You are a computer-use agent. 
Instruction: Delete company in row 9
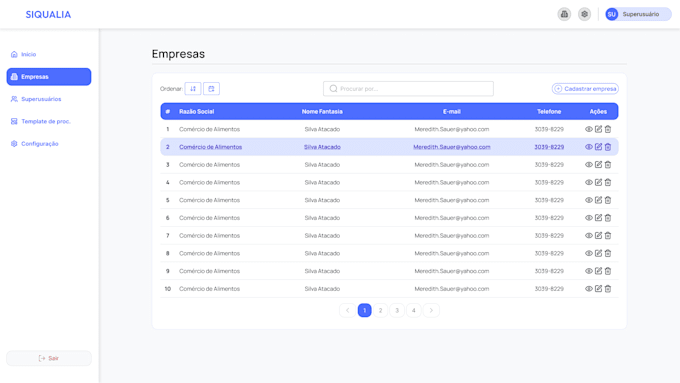[608, 271]
